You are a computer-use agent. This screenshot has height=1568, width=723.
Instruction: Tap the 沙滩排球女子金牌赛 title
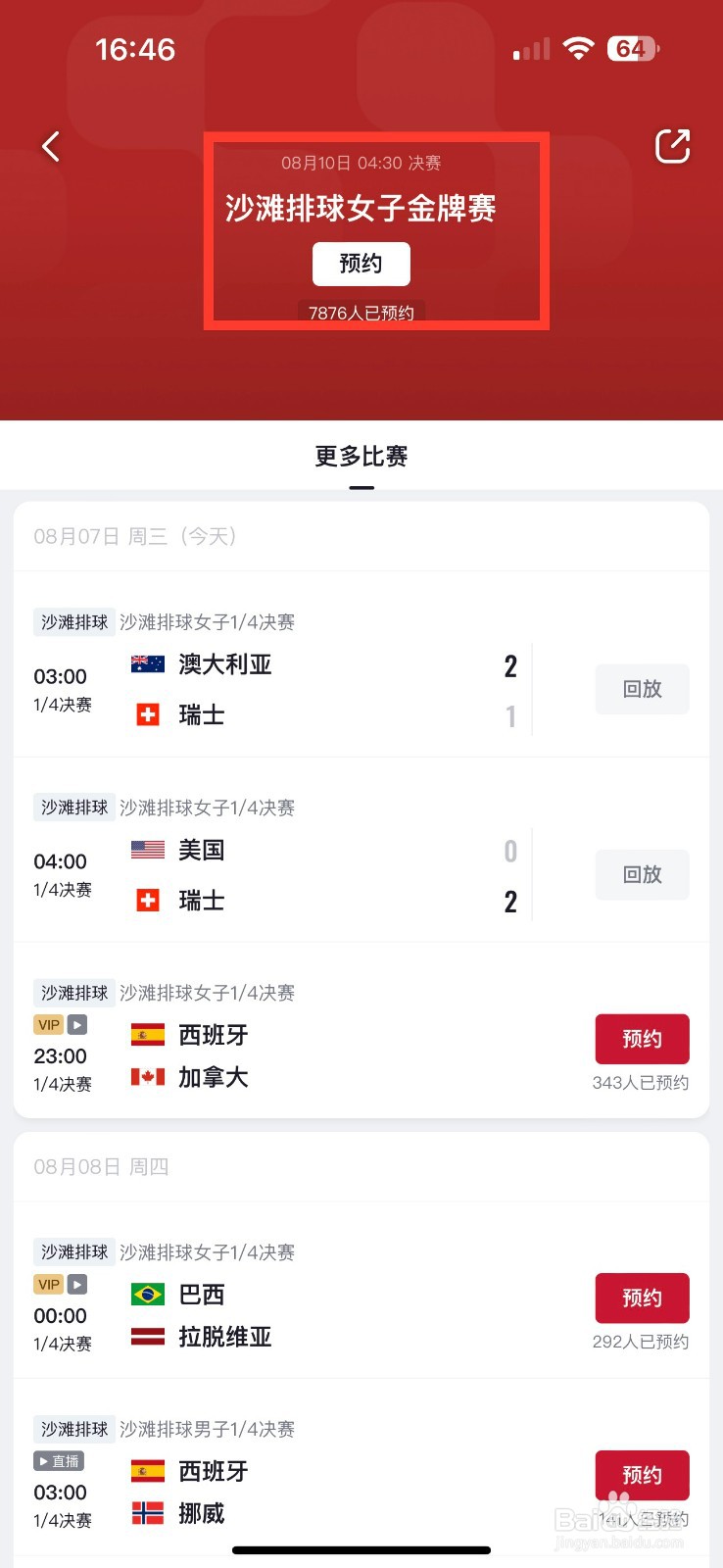(x=361, y=208)
